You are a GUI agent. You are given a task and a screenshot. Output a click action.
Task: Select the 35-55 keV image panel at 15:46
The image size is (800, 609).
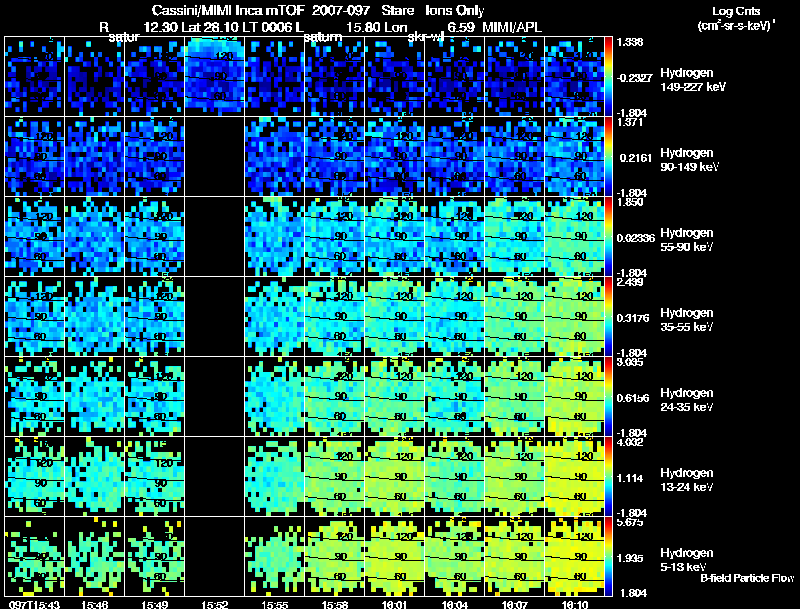coord(95,317)
